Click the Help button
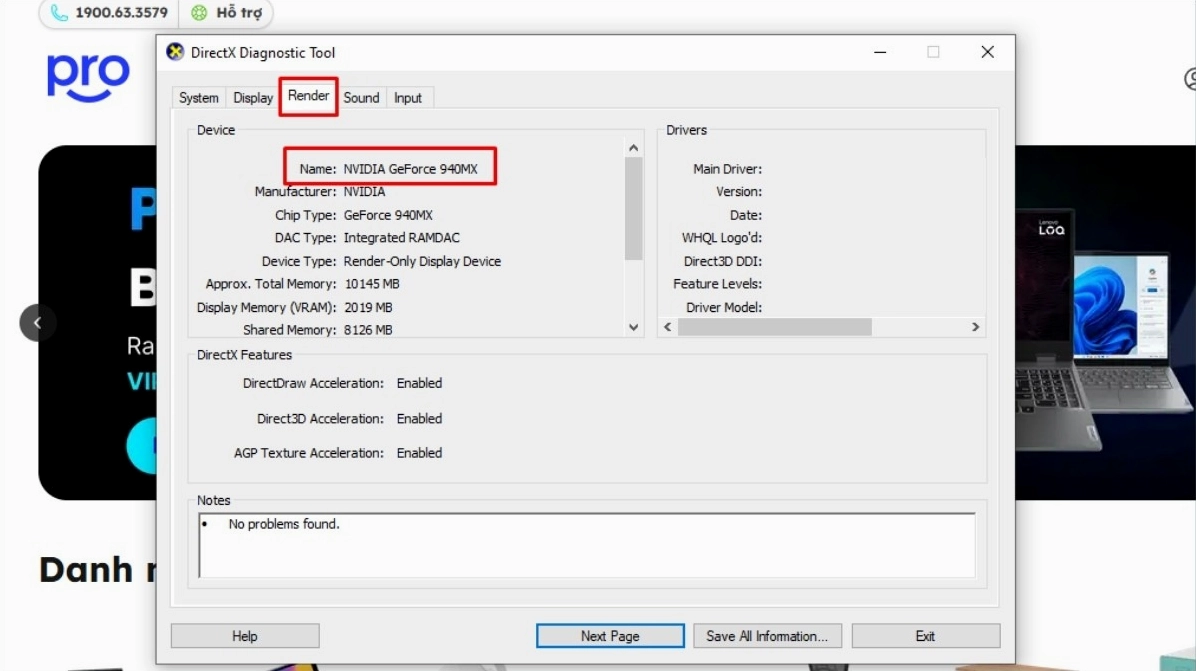Viewport: 1196px width, 671px height. click(245, 636)
